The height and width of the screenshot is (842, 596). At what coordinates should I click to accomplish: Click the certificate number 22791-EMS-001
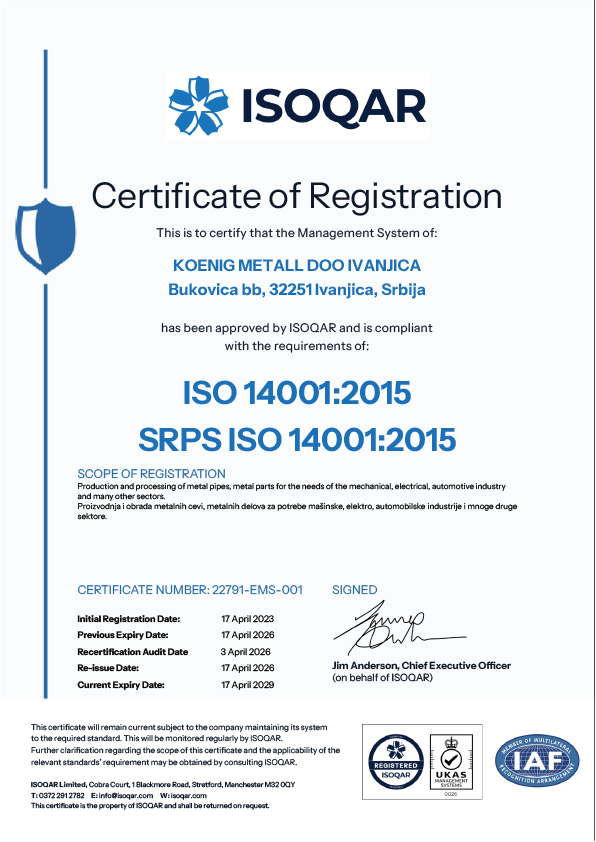pyautogui.click(x=258, y=590)
